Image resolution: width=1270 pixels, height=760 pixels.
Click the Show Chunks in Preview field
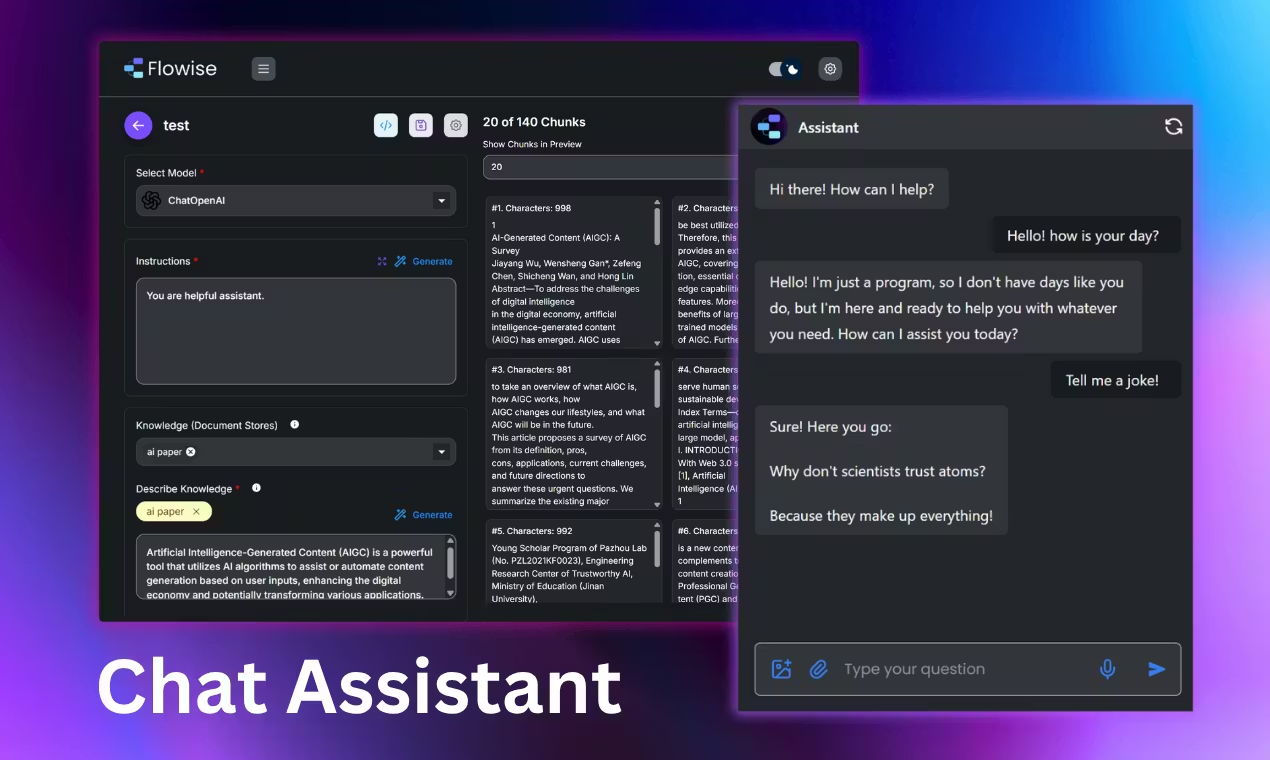[x=610, y=167]
